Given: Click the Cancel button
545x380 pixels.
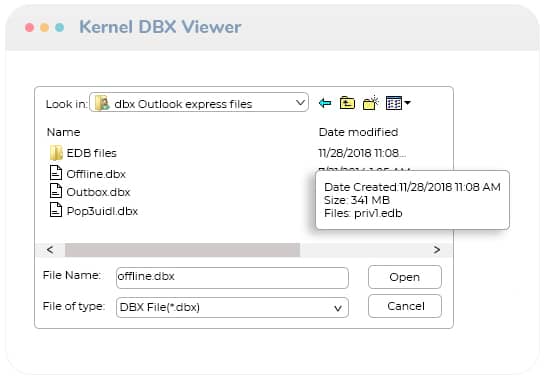Looking at the screenshot, I should pos(405,306).
